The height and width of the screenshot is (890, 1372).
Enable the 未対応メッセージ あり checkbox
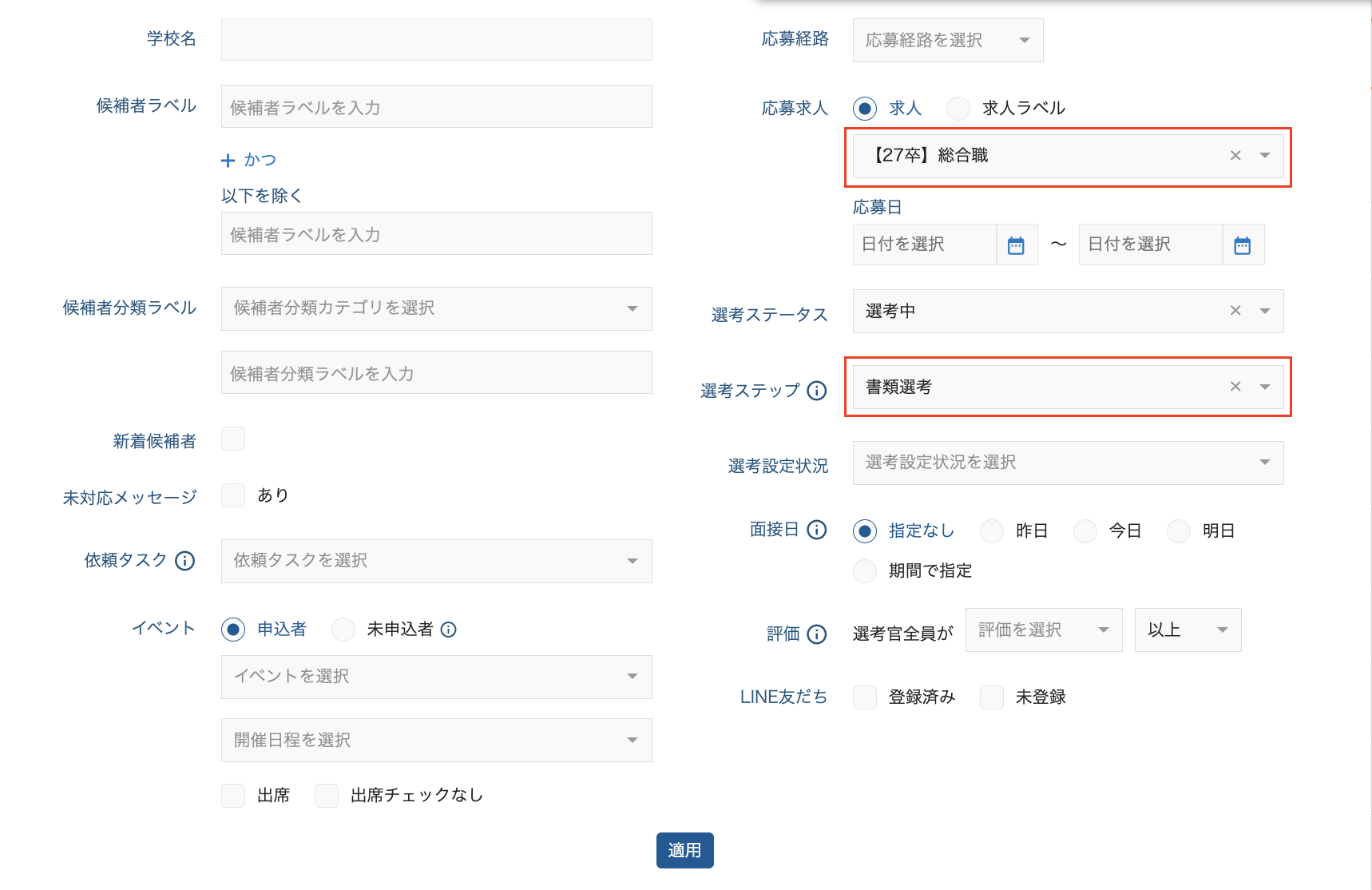[x=233, y=495]
